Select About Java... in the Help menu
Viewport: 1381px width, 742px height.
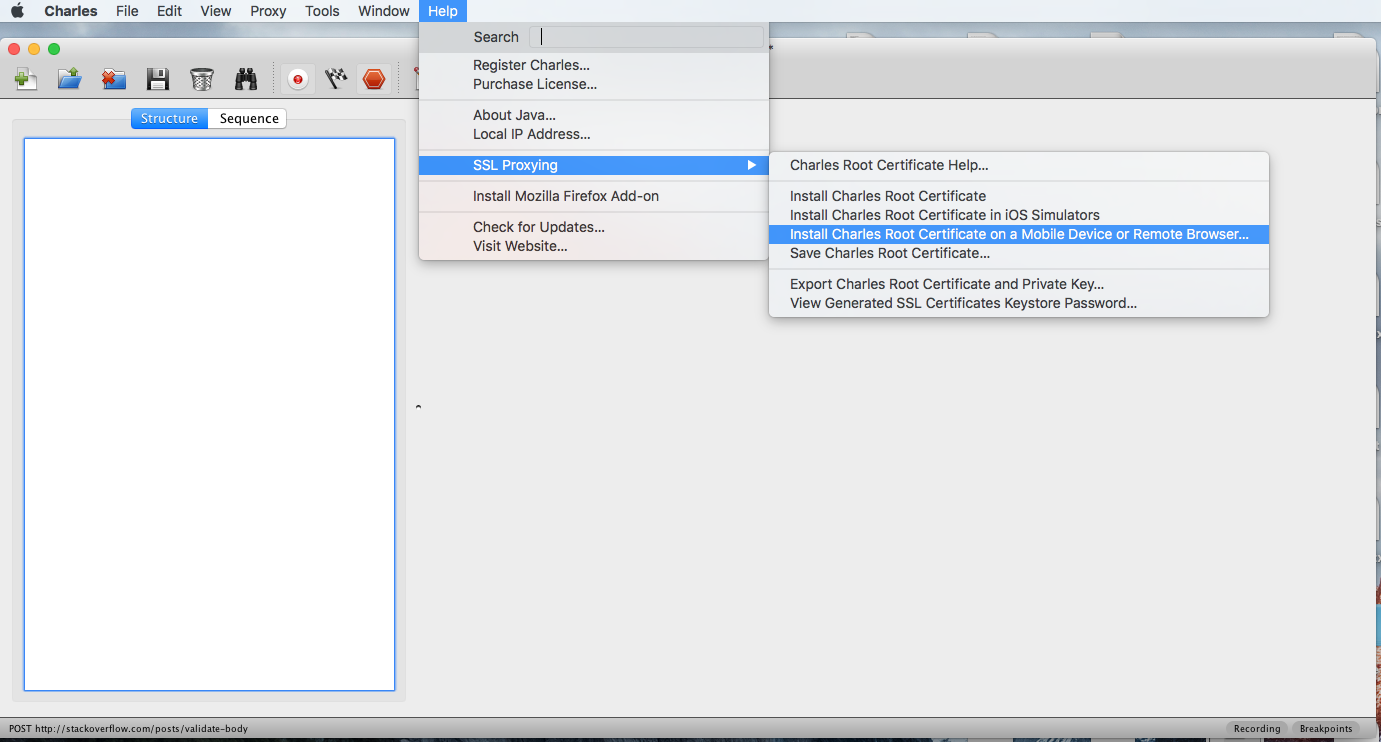coord(594,115)
